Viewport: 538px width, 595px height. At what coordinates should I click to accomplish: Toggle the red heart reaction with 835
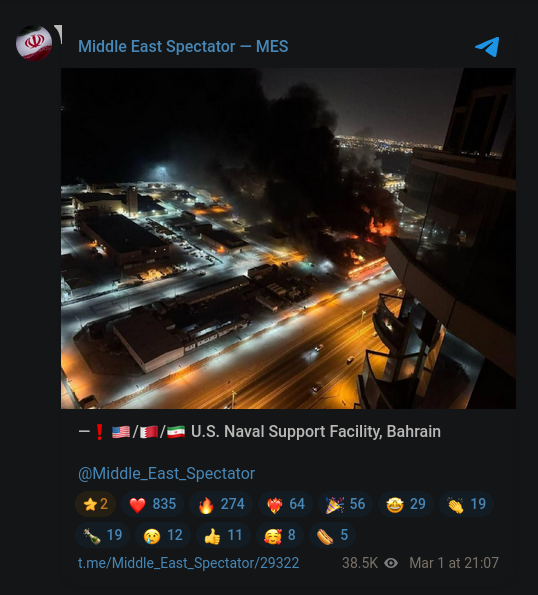click(x=153, y=504)
